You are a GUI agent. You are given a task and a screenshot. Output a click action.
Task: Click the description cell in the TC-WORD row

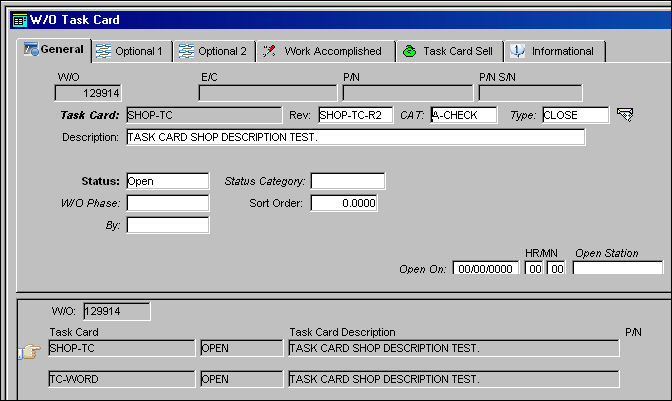click(x=454, y=379)
